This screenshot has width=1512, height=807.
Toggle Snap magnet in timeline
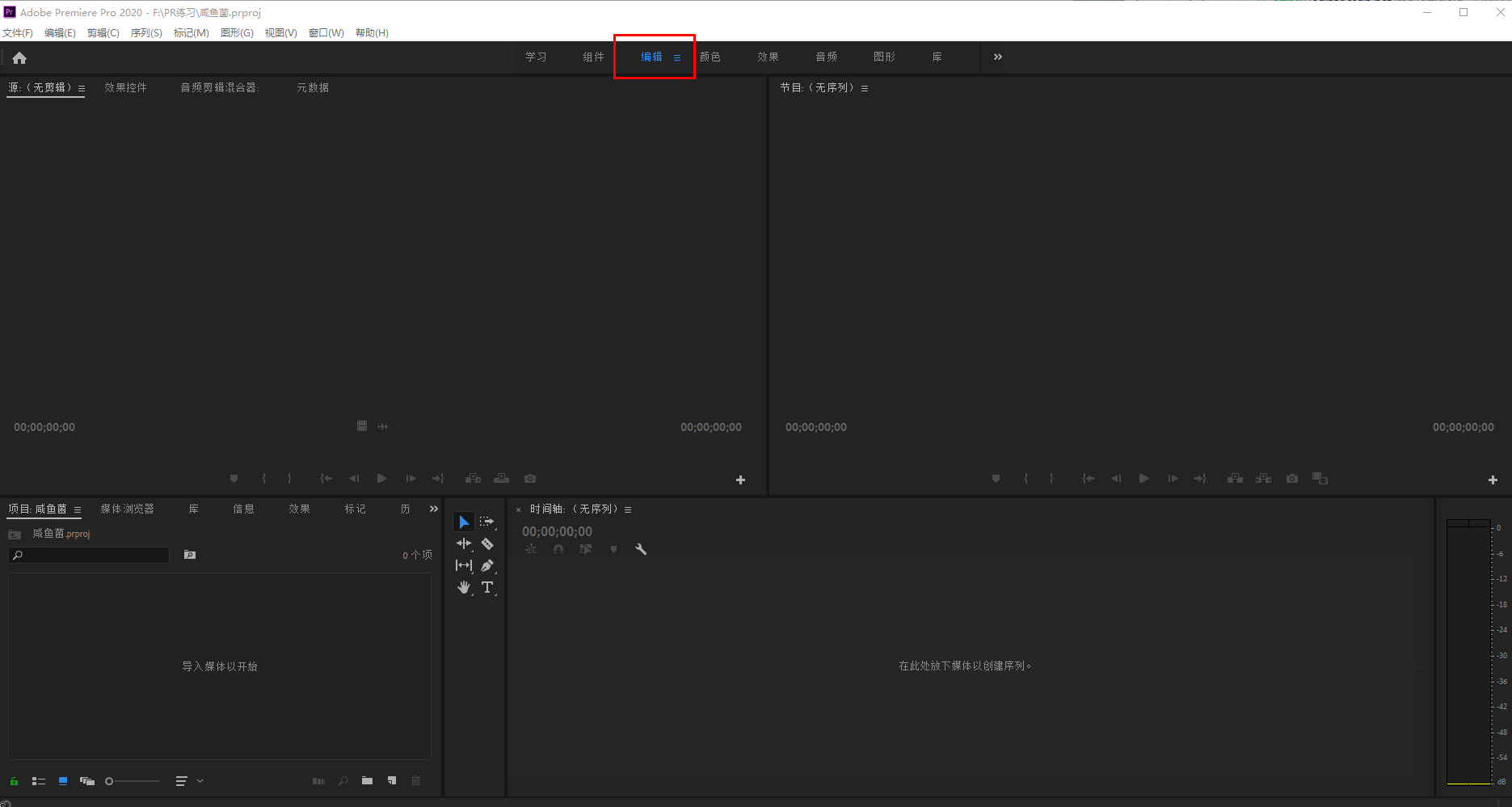(558, 549)
